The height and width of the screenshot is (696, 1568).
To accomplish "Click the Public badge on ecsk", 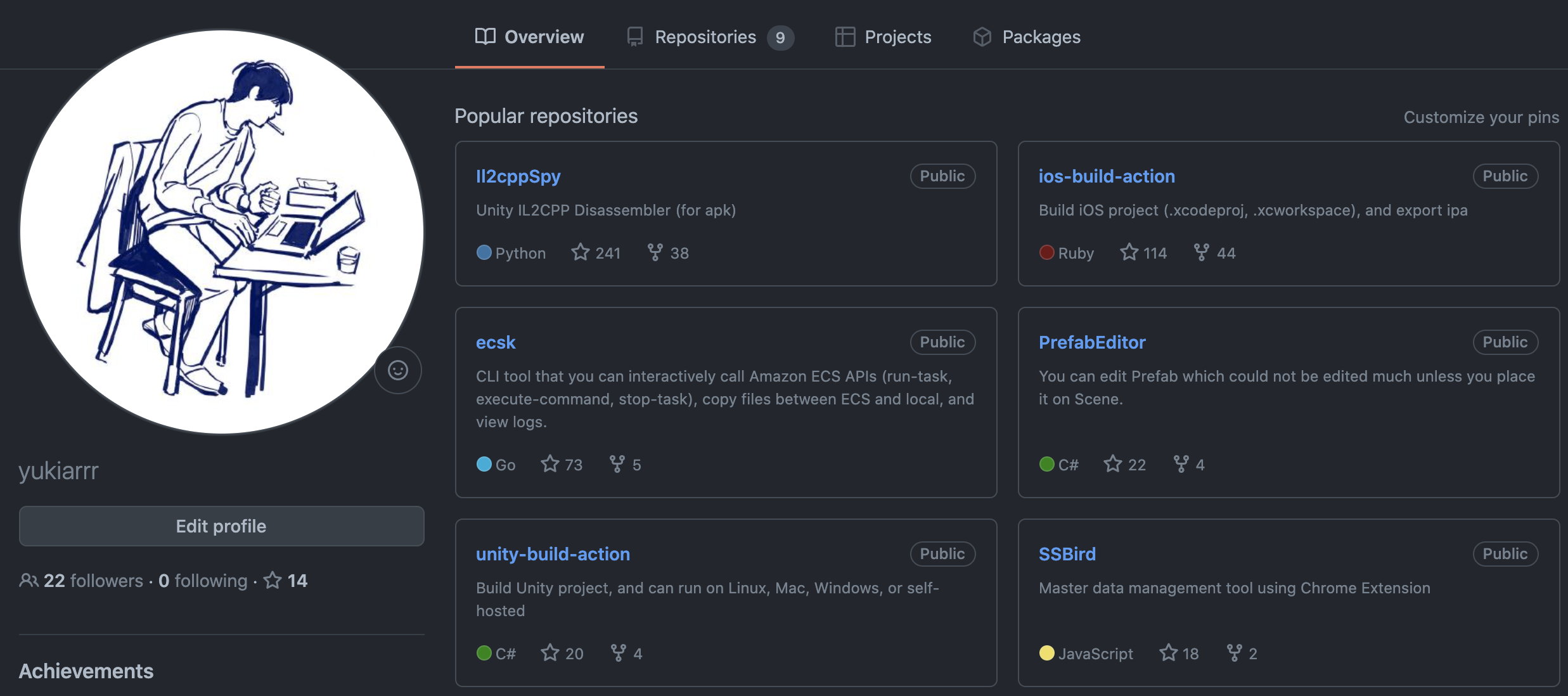I will (942, 342).
